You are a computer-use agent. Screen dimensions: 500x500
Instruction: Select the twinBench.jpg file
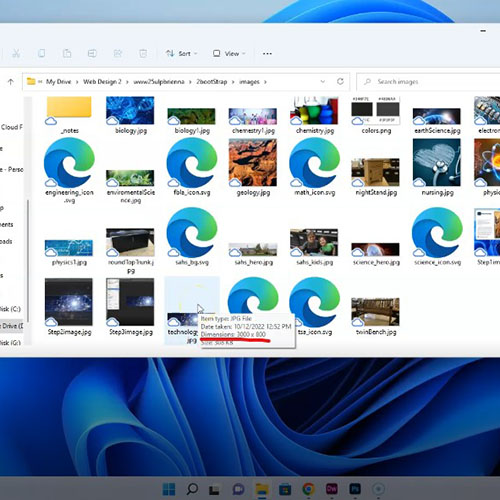[376, 316]
